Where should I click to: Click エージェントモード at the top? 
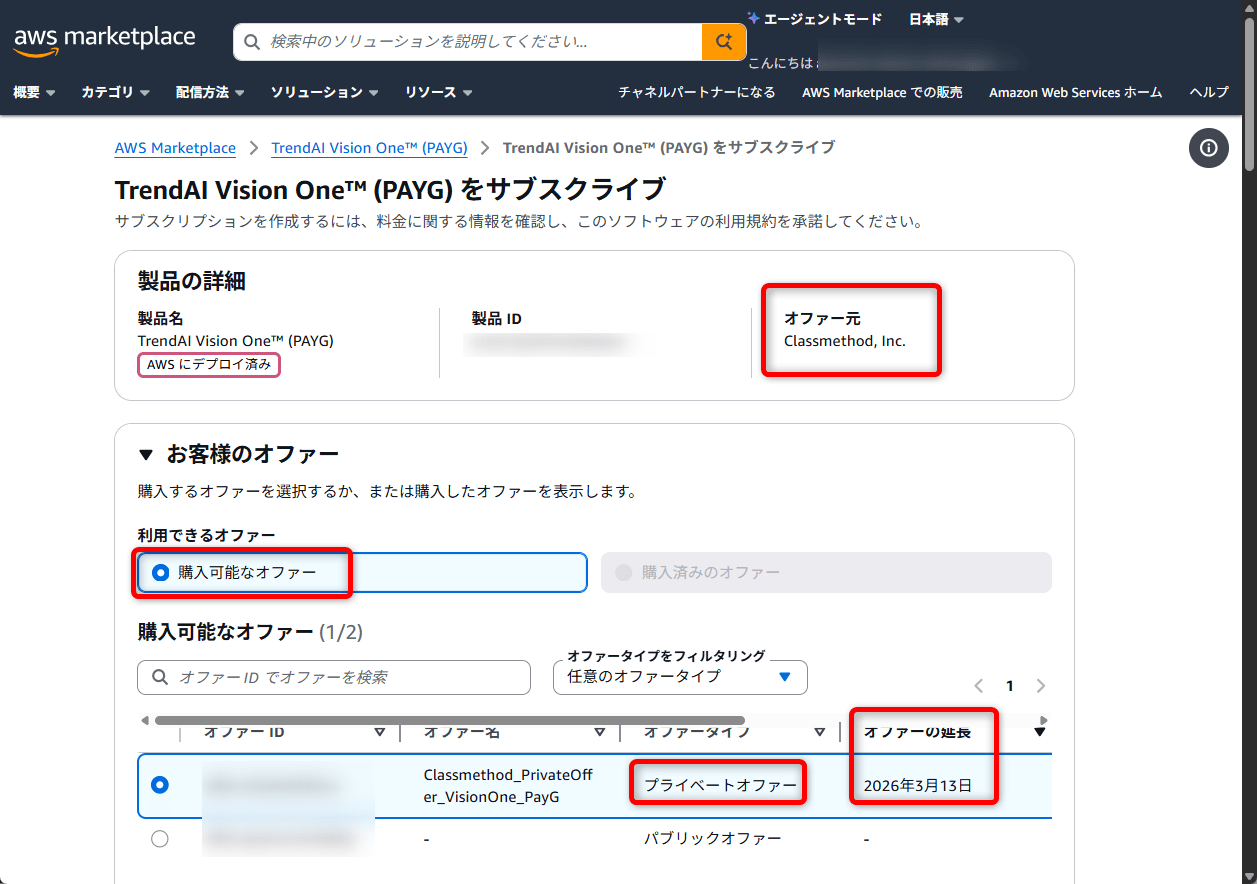822,19
